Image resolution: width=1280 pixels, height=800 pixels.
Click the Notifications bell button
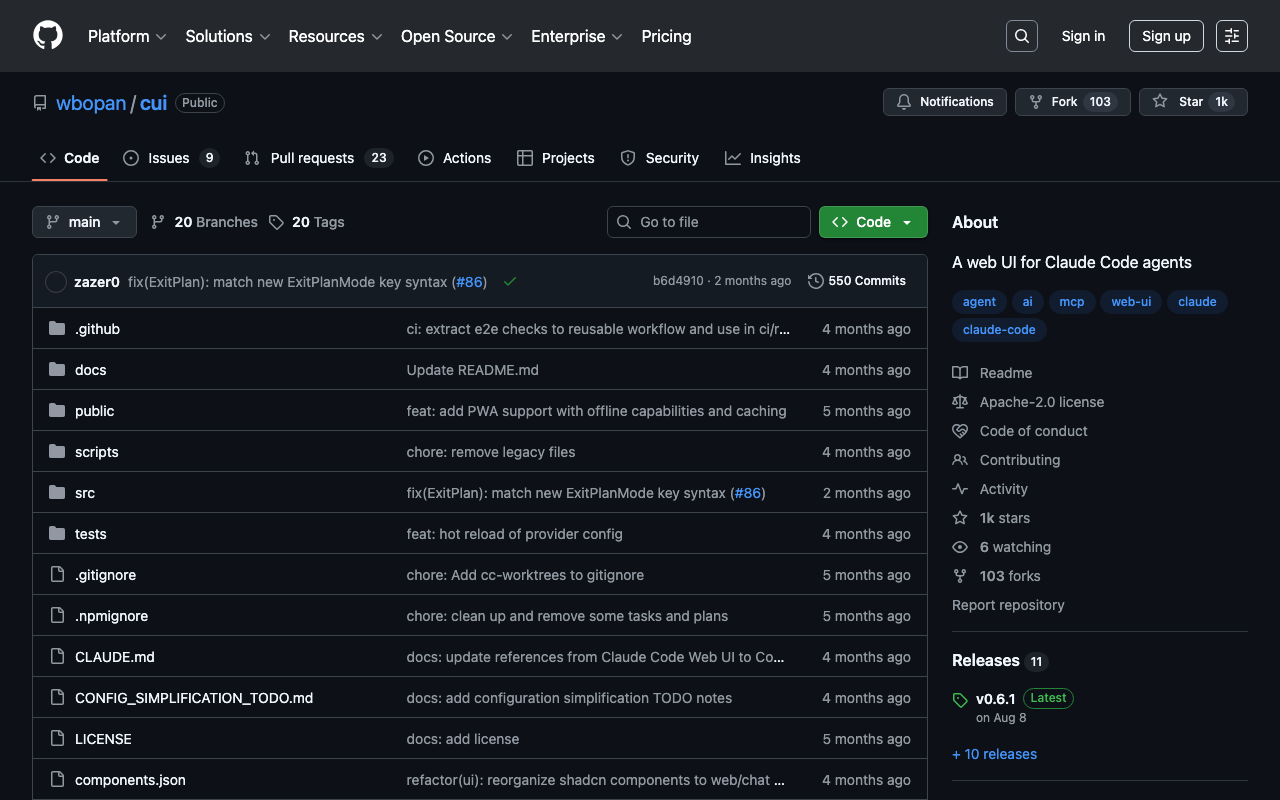[944, 102]
